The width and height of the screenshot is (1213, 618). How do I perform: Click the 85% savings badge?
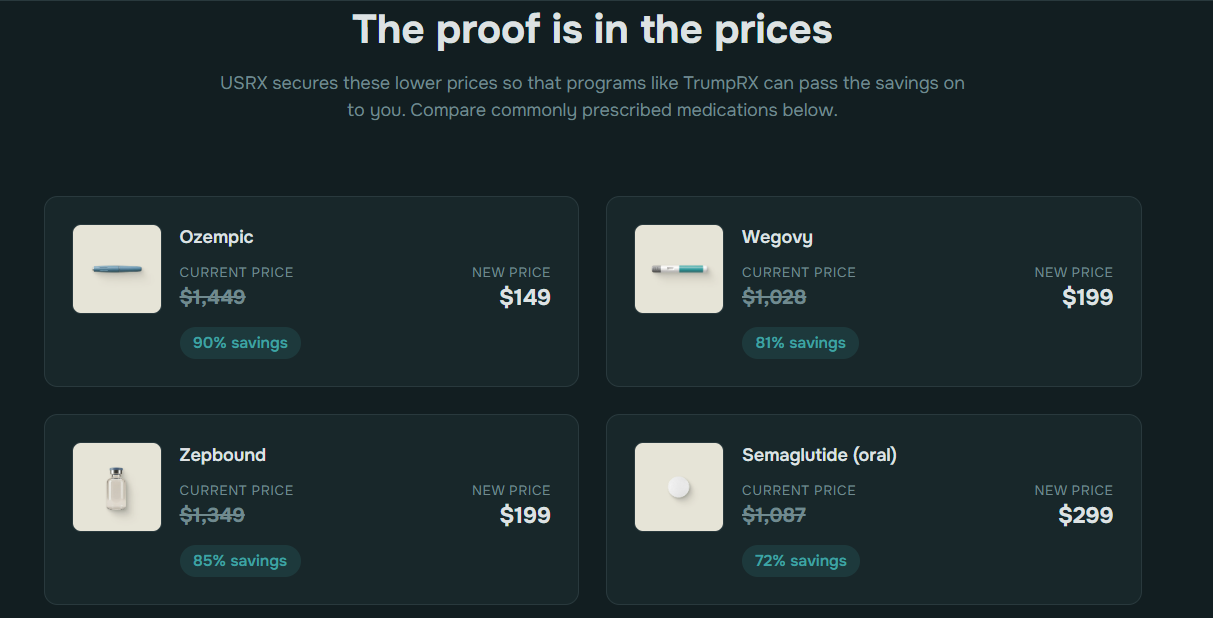tap(240, 561)
